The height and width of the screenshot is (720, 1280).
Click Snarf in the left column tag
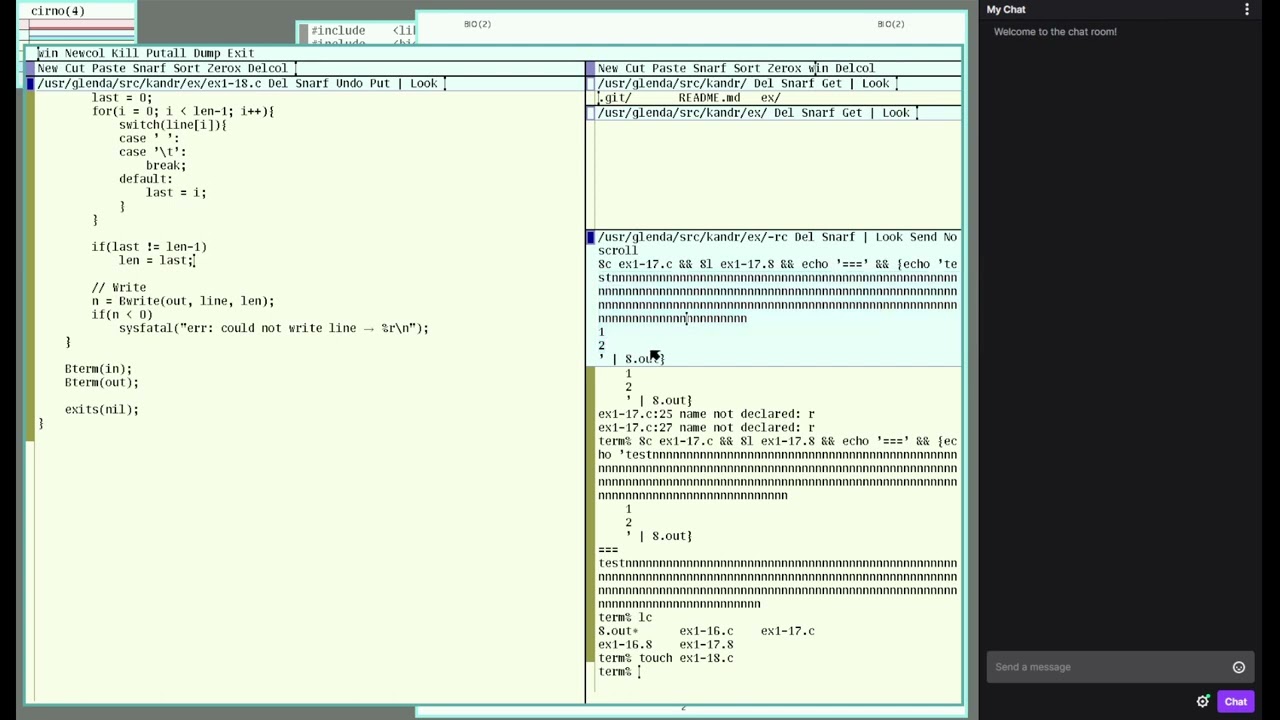(x=149, y=68)
